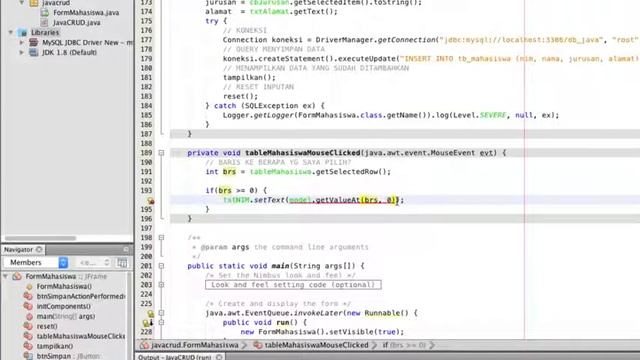Click the override annotation icon on run() line
Screen dimensions: 640x360
click(x=148, y=322)
